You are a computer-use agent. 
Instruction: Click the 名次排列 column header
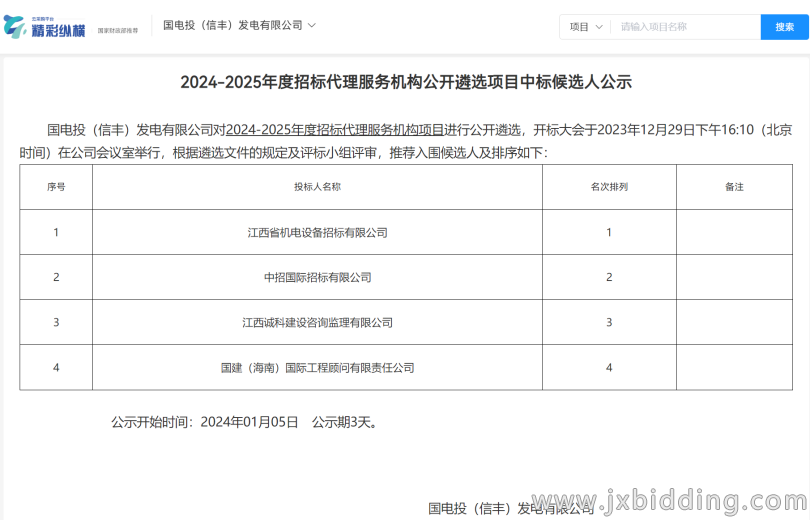tap(609, 187)
